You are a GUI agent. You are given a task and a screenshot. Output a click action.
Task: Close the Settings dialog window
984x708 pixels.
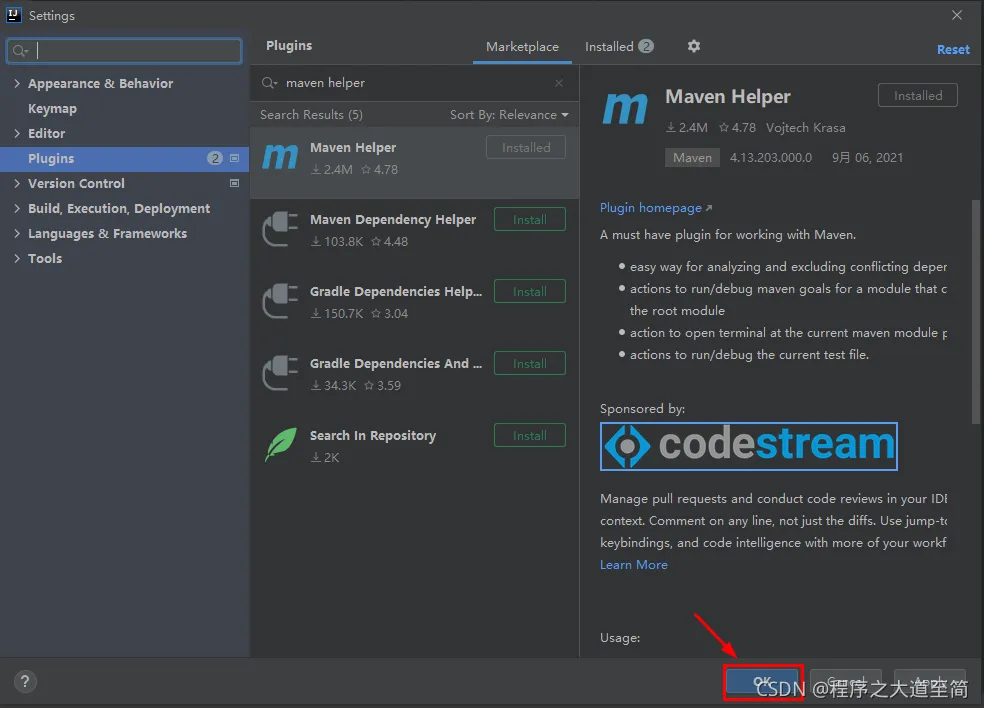point(956,15)
